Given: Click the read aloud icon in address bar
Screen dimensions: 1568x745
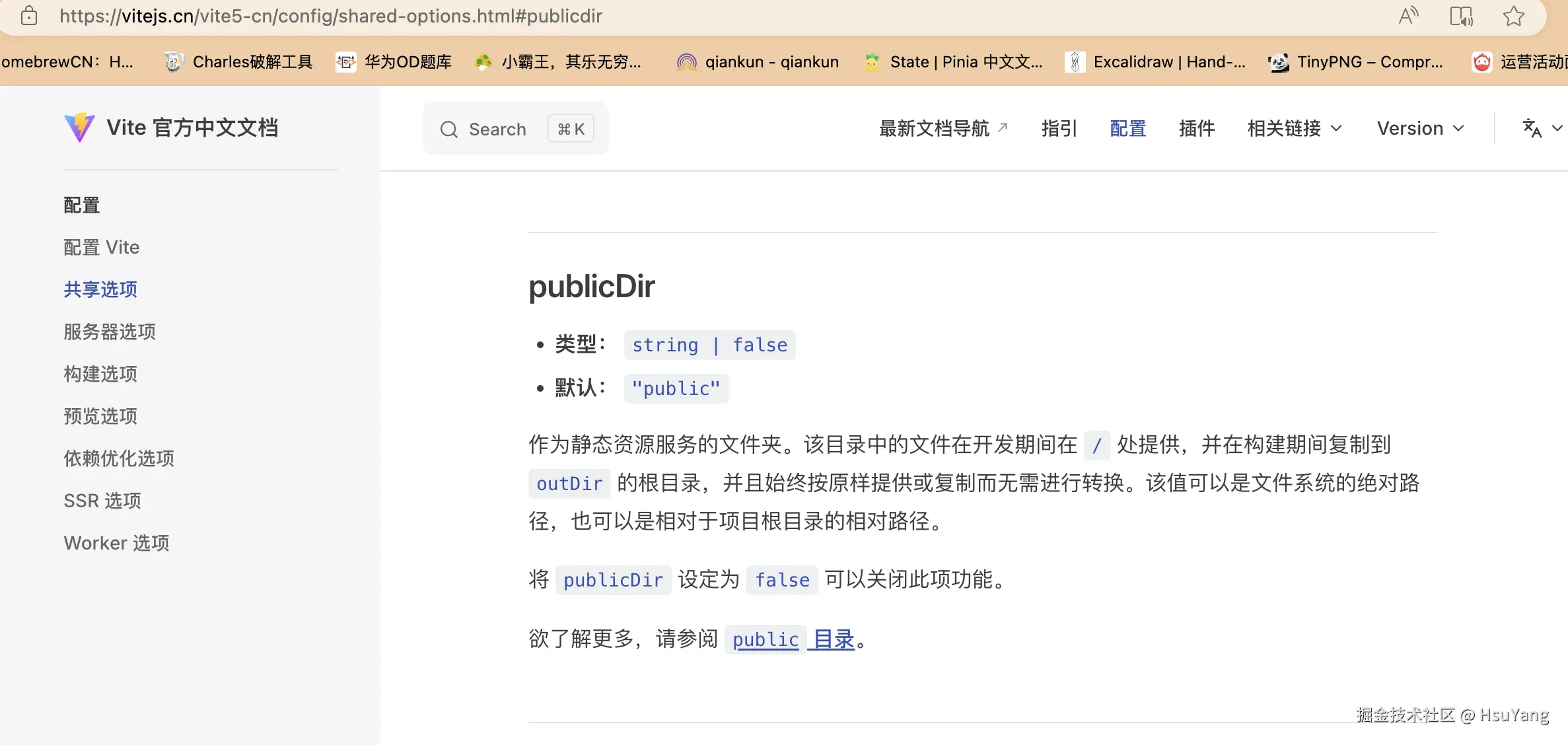Looking at the screenshot, I should click(x=1408, y=16).
